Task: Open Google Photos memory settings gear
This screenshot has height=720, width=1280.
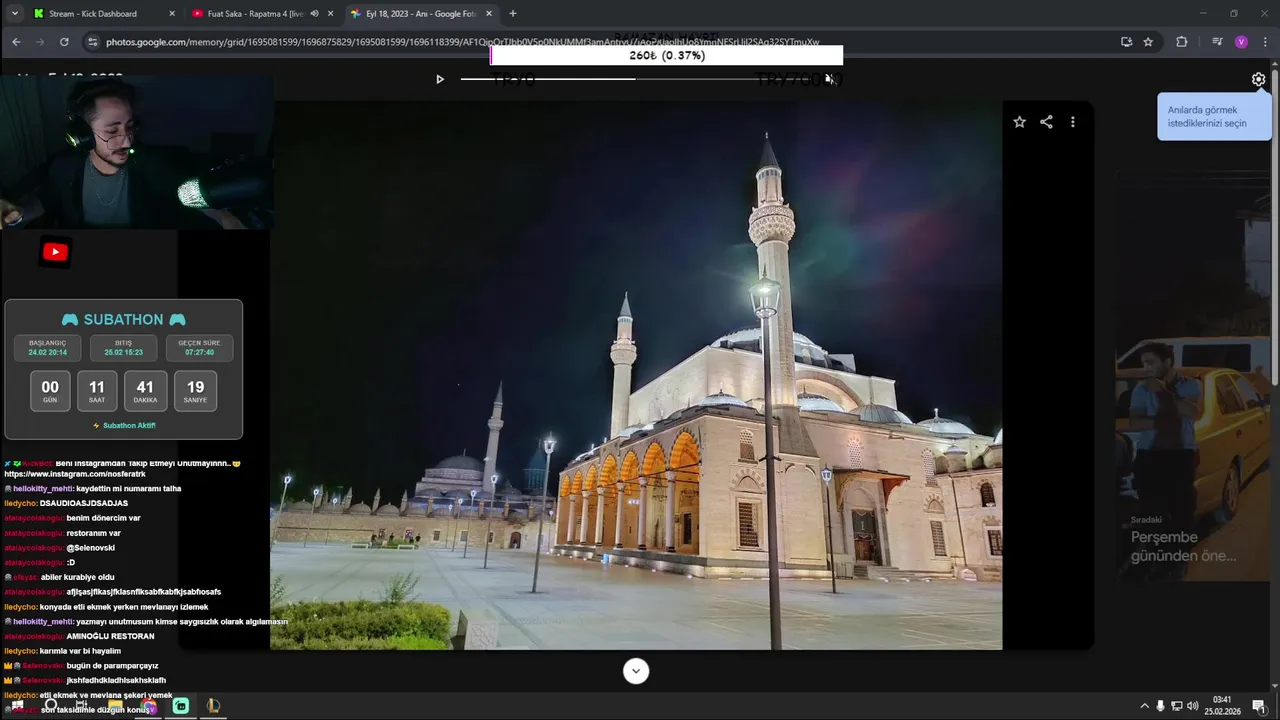Action: pyautogui.click(x=1258, y=79)
